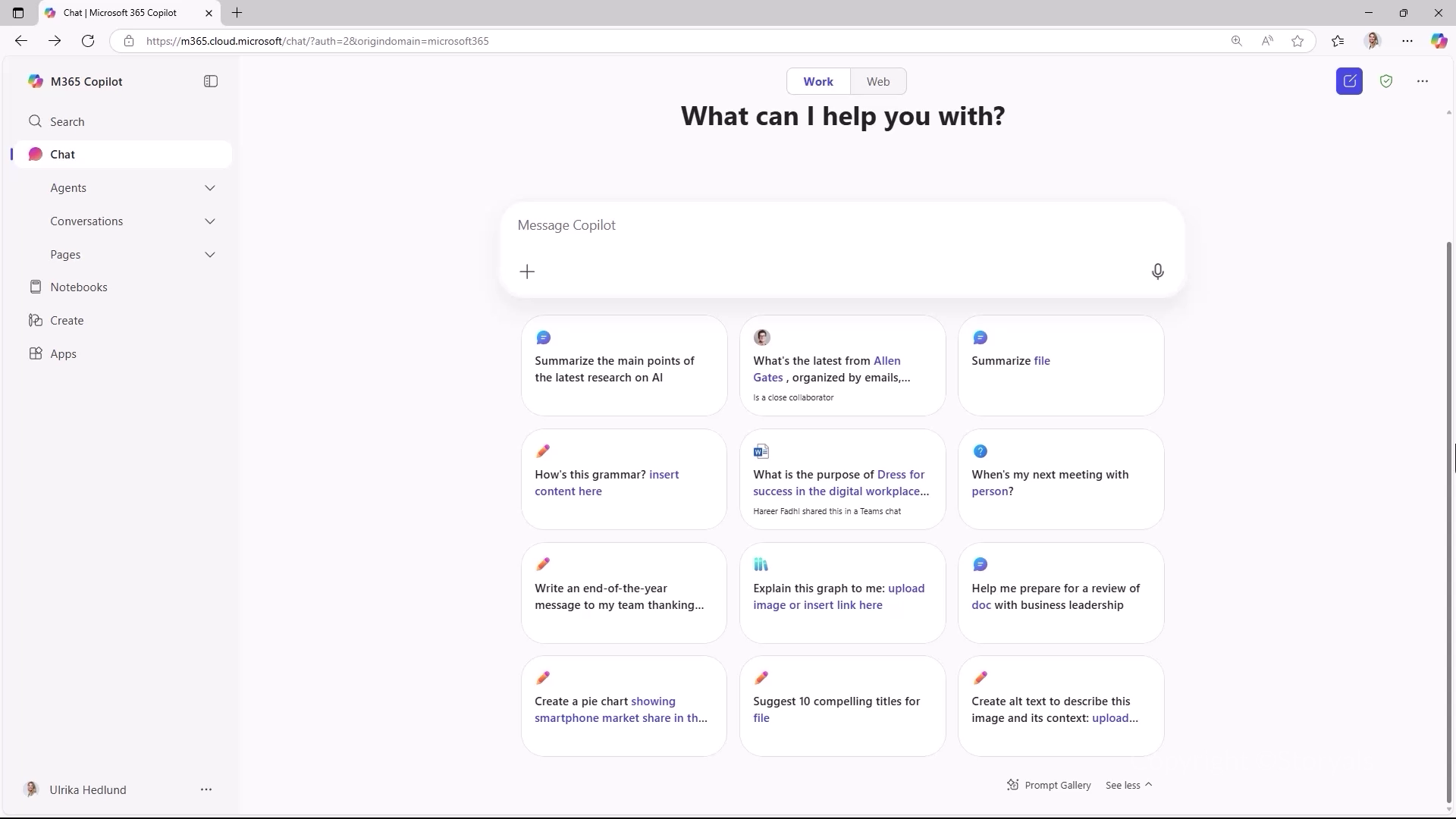Open Notebooks in the sidebar
1456x819 pixels.
point(122,287)
